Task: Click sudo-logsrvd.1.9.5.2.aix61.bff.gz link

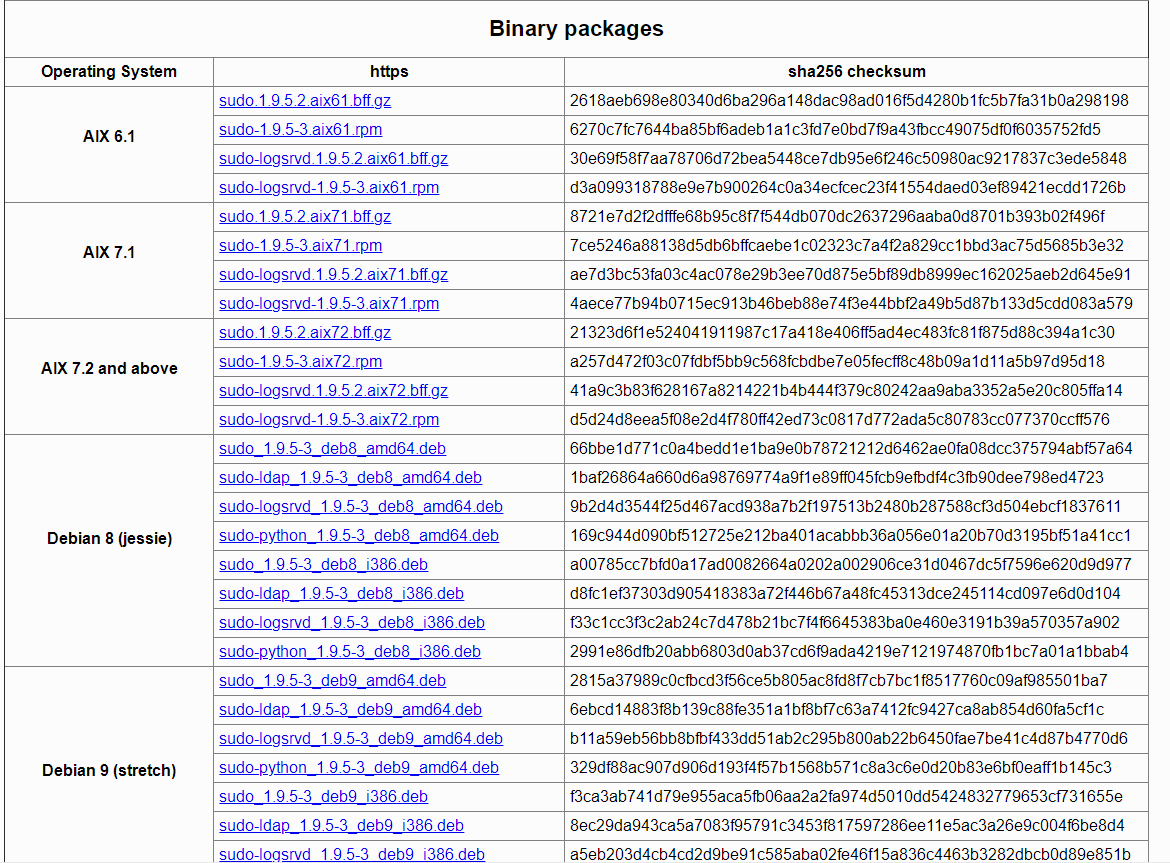Action: pos(333,159)
